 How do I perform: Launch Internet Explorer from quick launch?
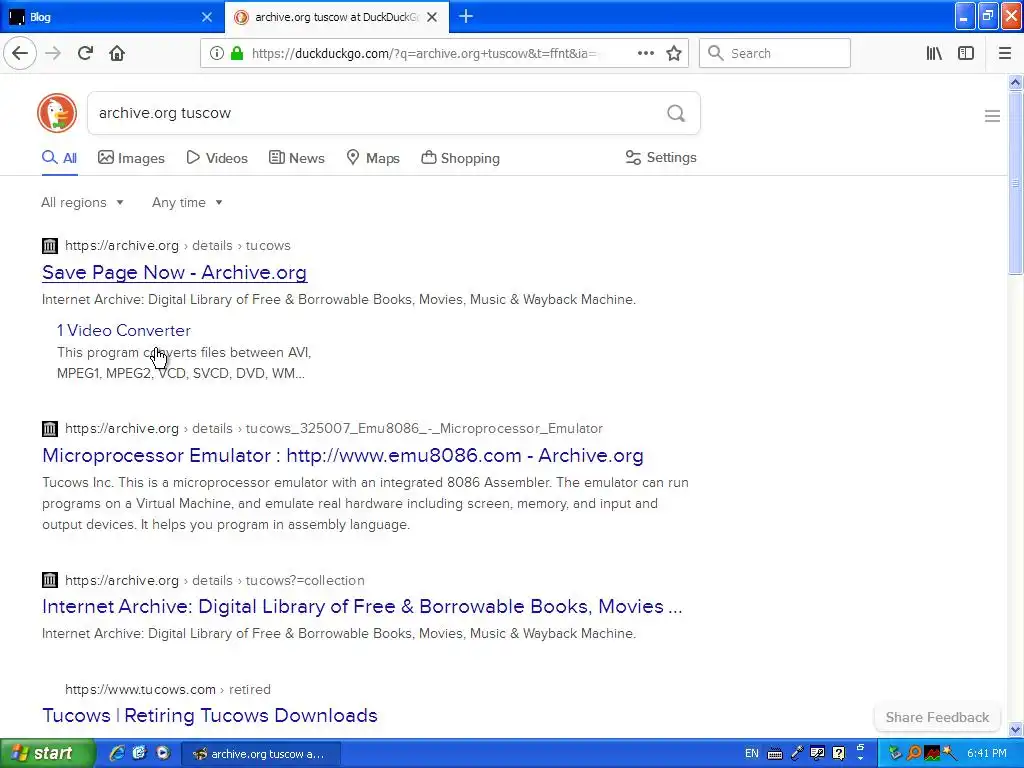click(116, 753)
